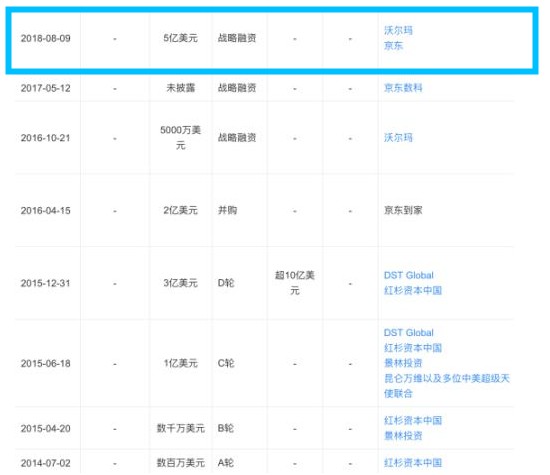Click the 并购 round cell
This screenshot has width=550, height=475.
click(x=227, y=210)
